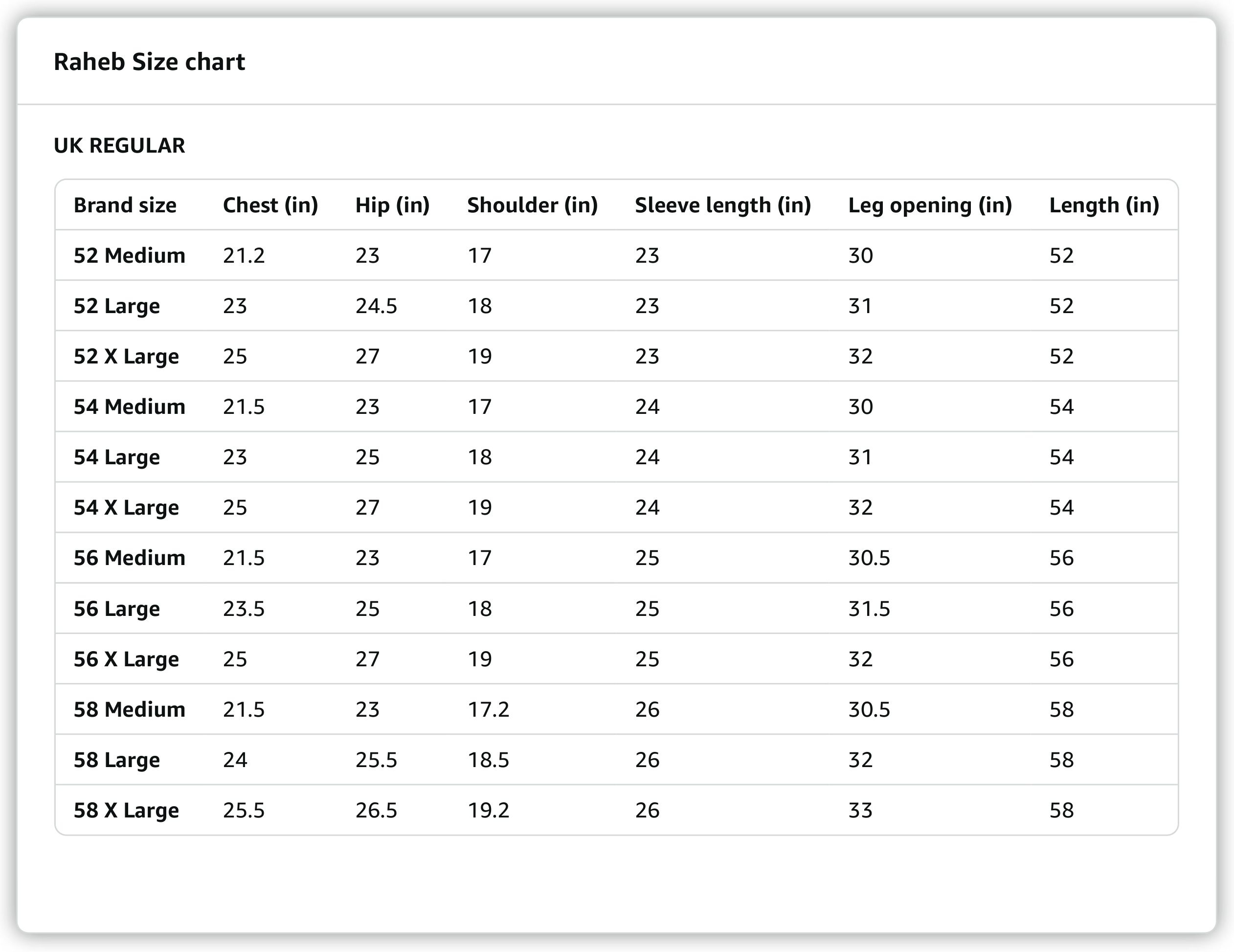Click hip value 24.5 for 52 Large
The height and width of the screenshot is (952, 1234).
[376, 306]
